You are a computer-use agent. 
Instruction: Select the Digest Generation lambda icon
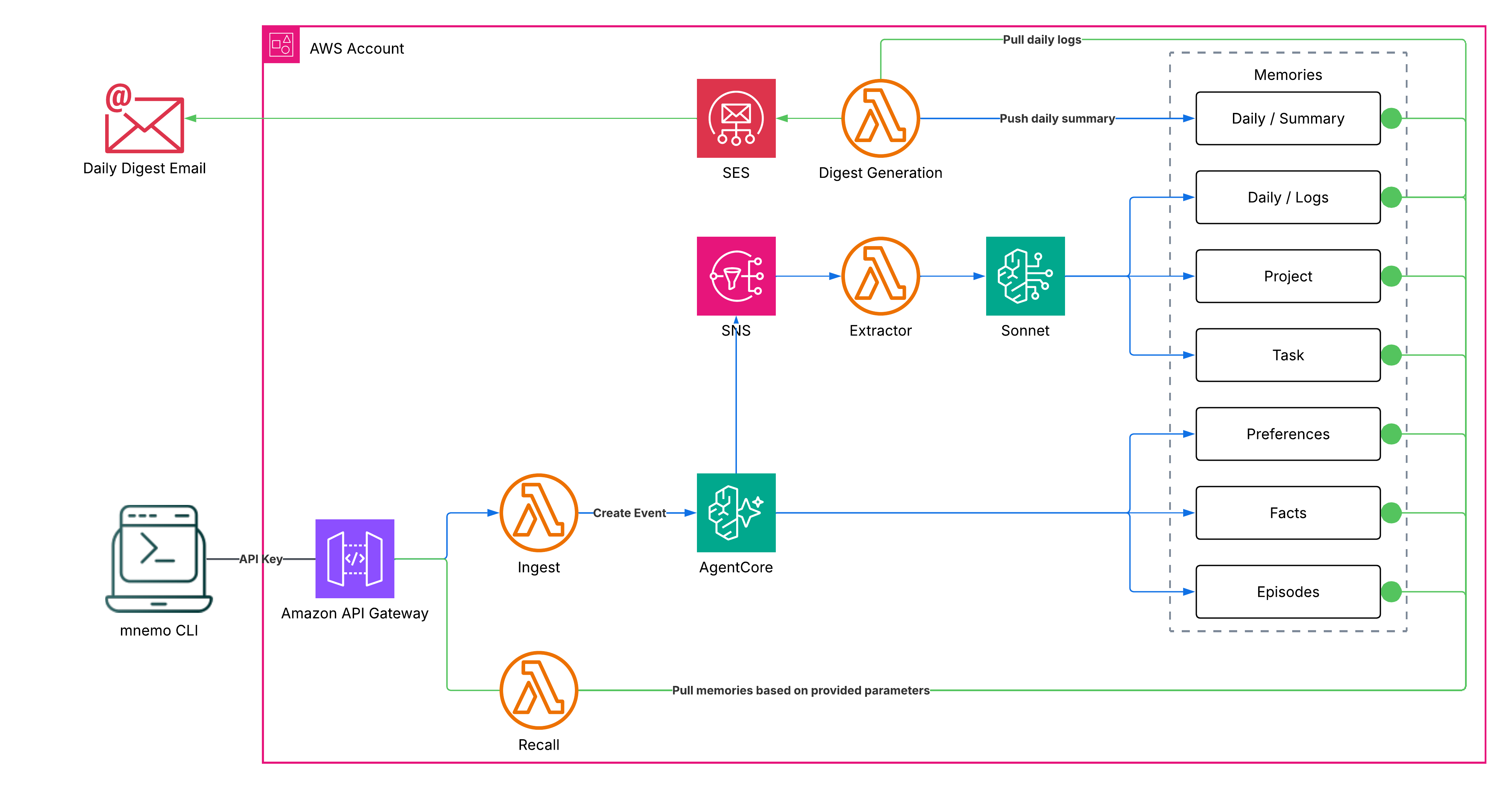pos(880,118)
